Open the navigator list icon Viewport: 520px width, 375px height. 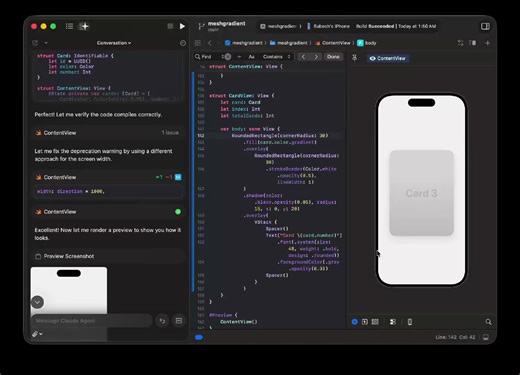69,26
